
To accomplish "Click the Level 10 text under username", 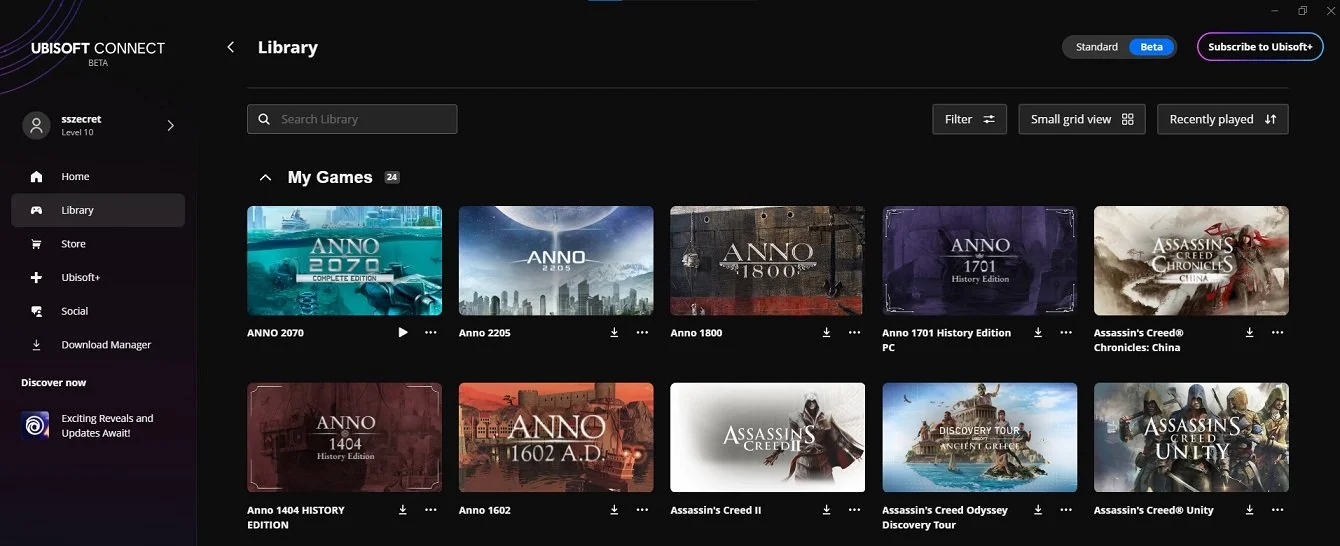I will (77, 132).
